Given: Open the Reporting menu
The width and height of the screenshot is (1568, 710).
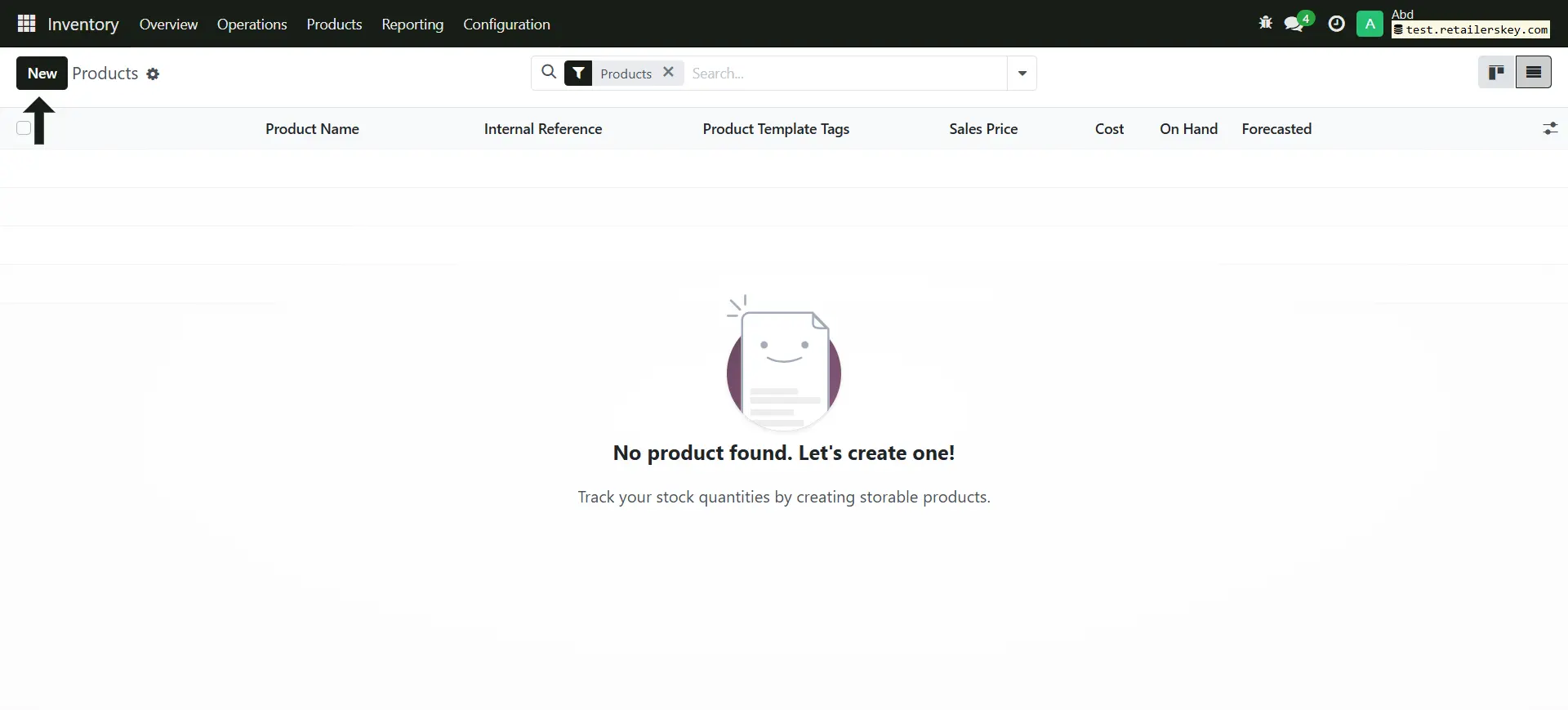Looking at the screenshot, I should point(412,25).
